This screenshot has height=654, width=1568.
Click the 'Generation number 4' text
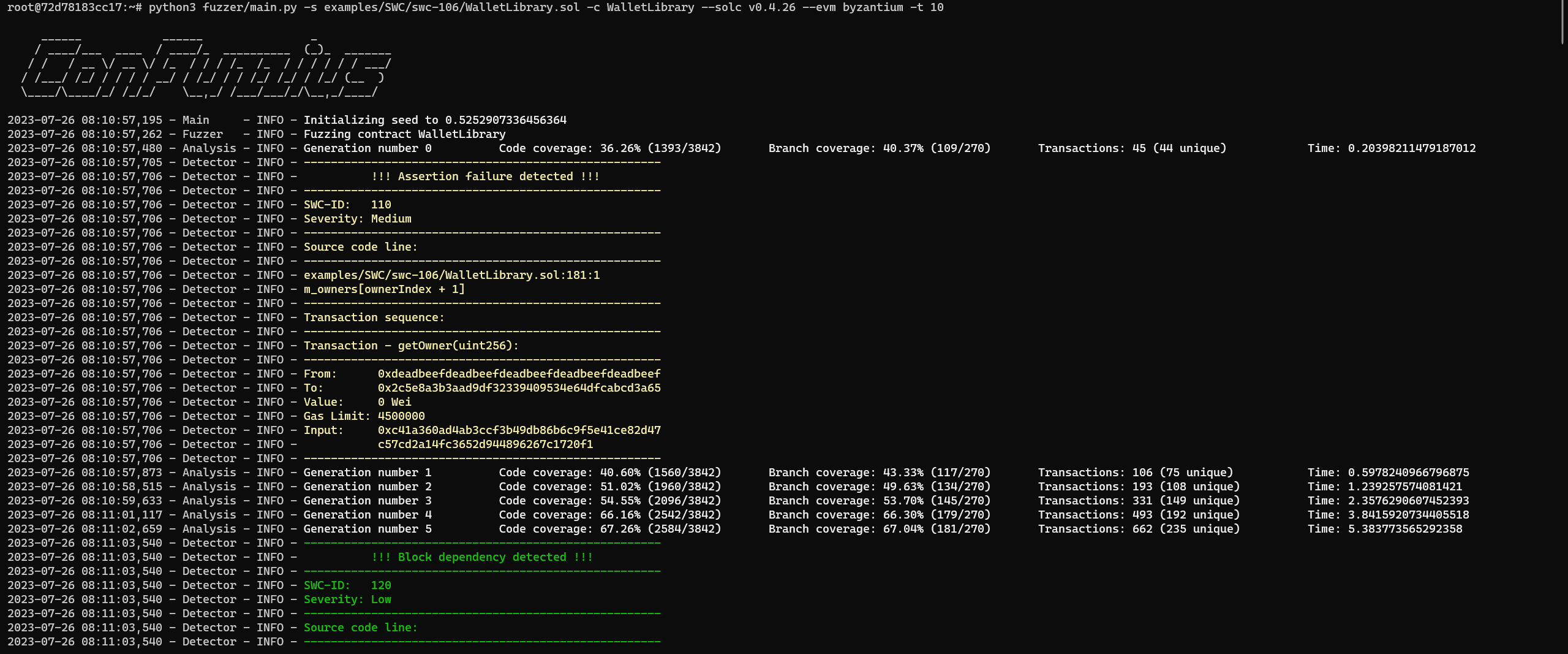tap(367, 515)
